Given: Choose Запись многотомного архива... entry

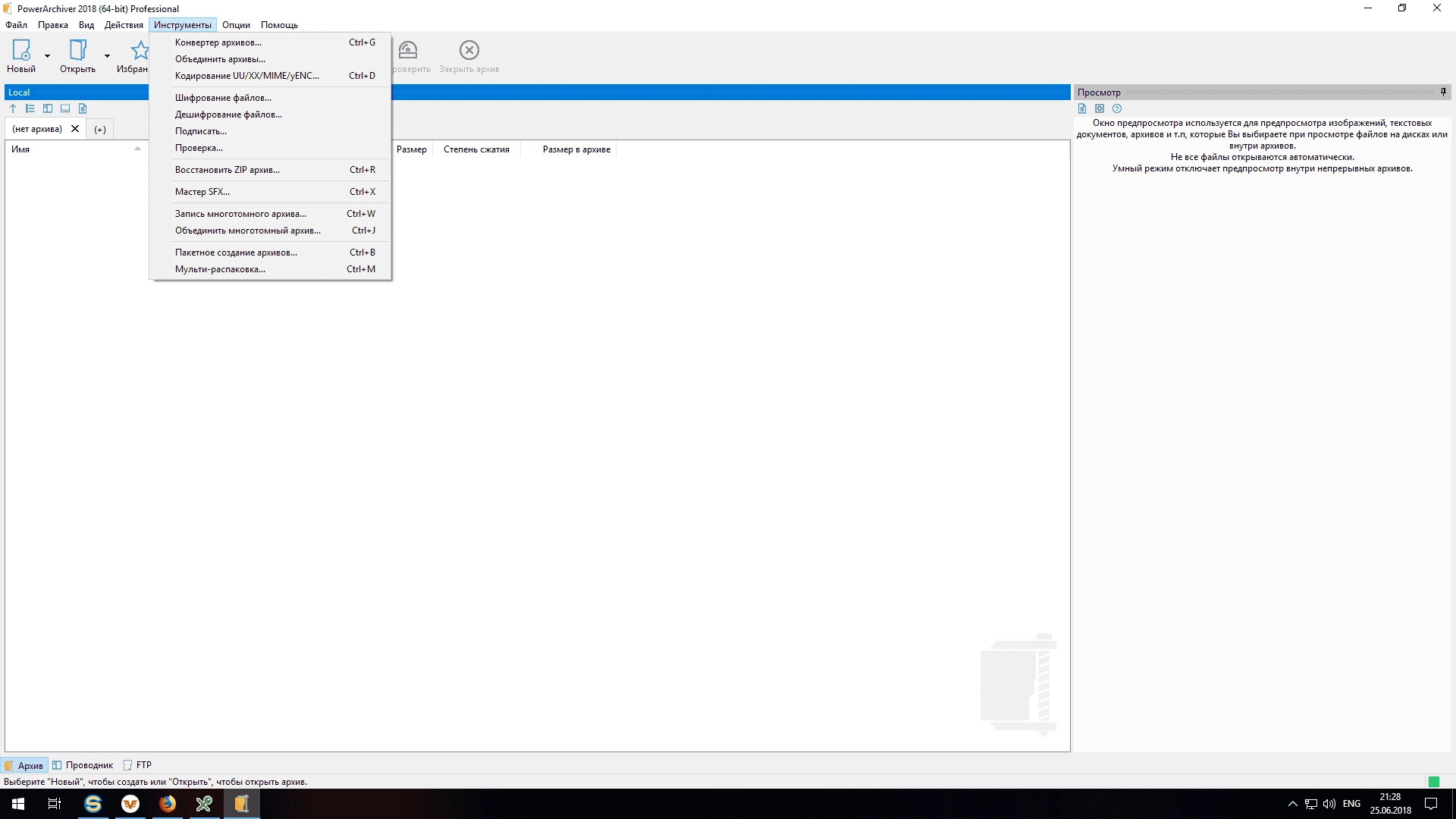Looking at the screenshot, I should 271,214.
